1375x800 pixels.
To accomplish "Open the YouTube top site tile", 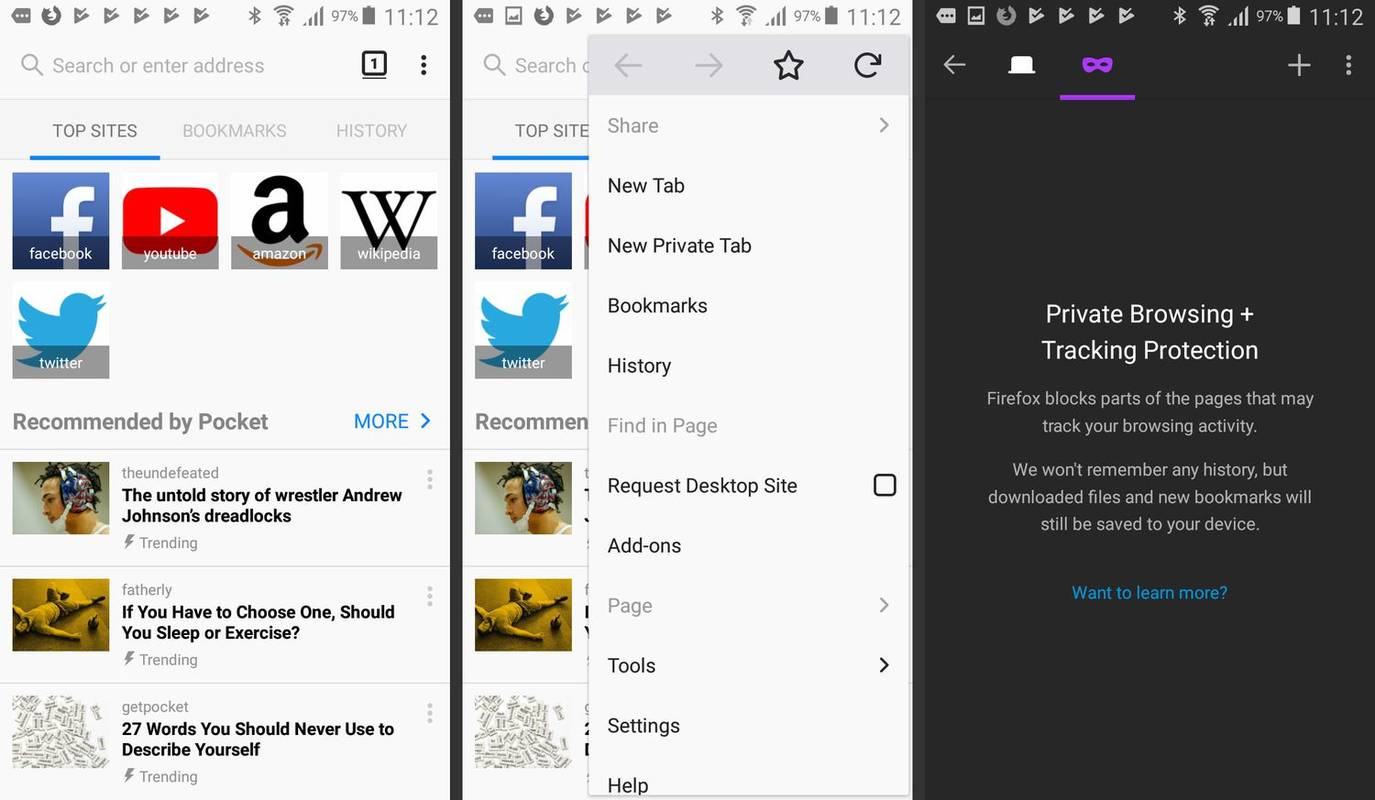I will [170, 221].
